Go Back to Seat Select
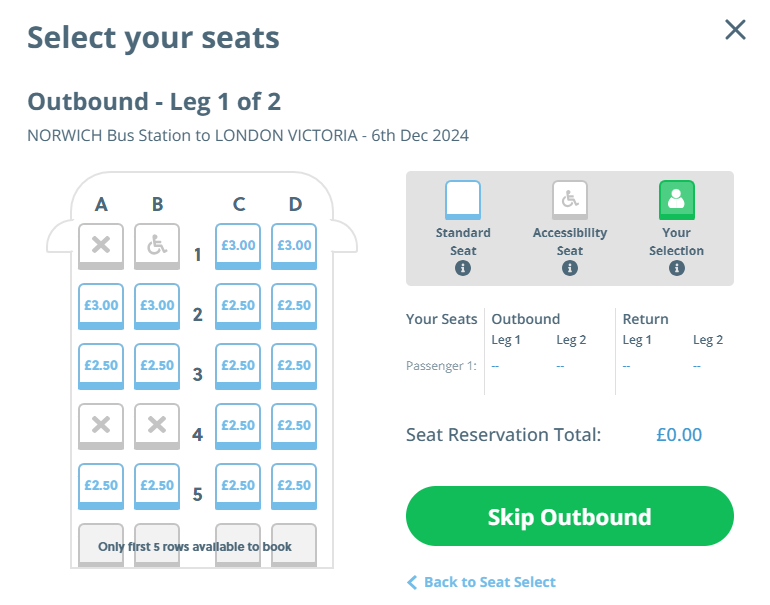Viewport: 770px width, 605px height. pyautogui.click(x=481, y=582)
